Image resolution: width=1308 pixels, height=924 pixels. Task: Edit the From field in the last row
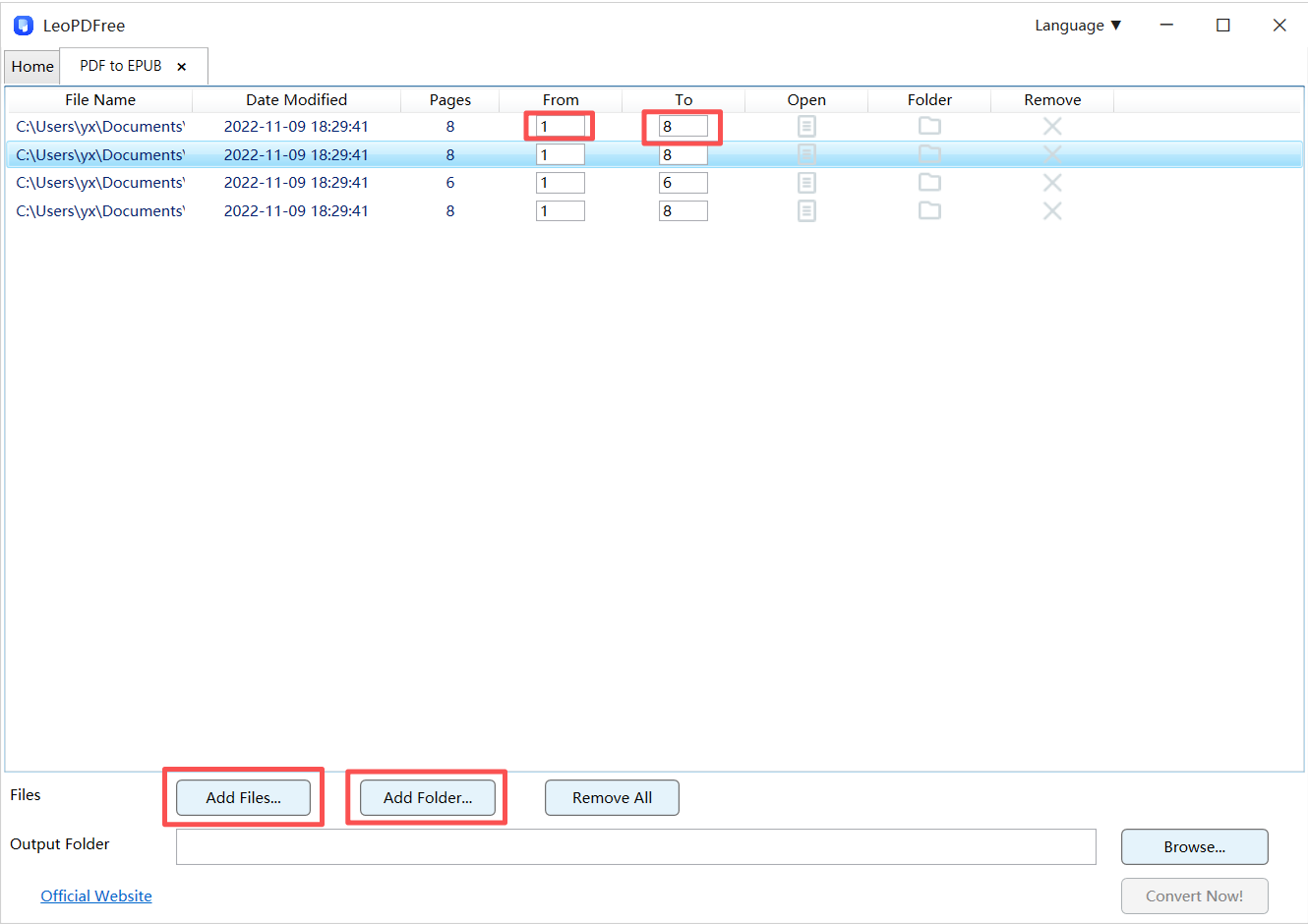coord(561,210)
